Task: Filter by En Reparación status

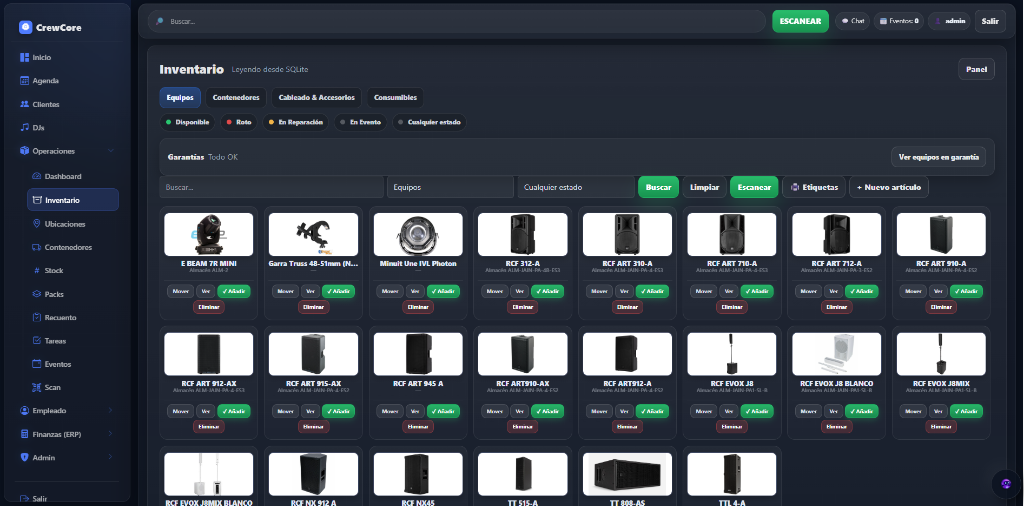Action: [296, 122]
